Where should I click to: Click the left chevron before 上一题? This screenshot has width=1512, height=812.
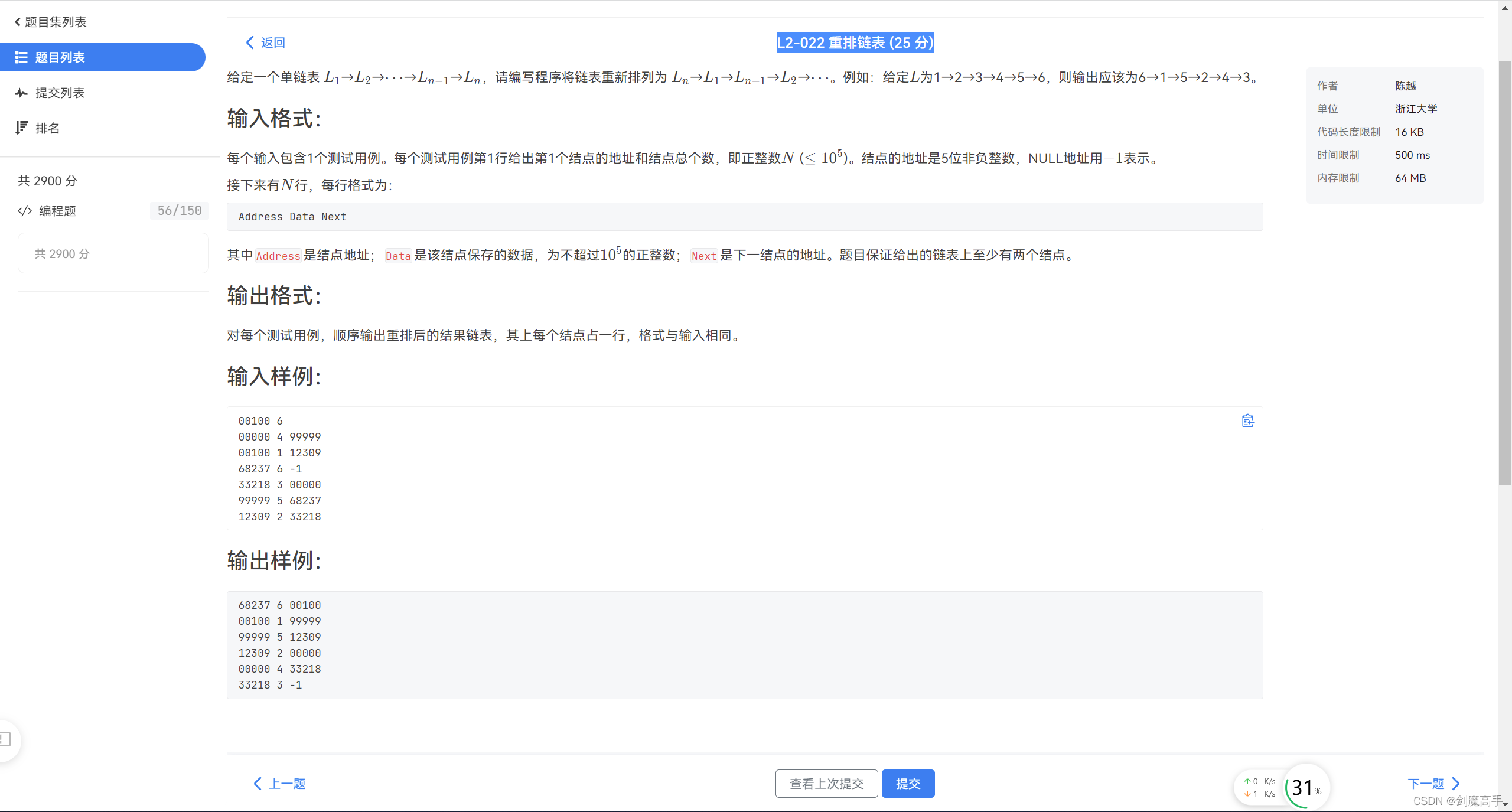[x=258, y=784]
